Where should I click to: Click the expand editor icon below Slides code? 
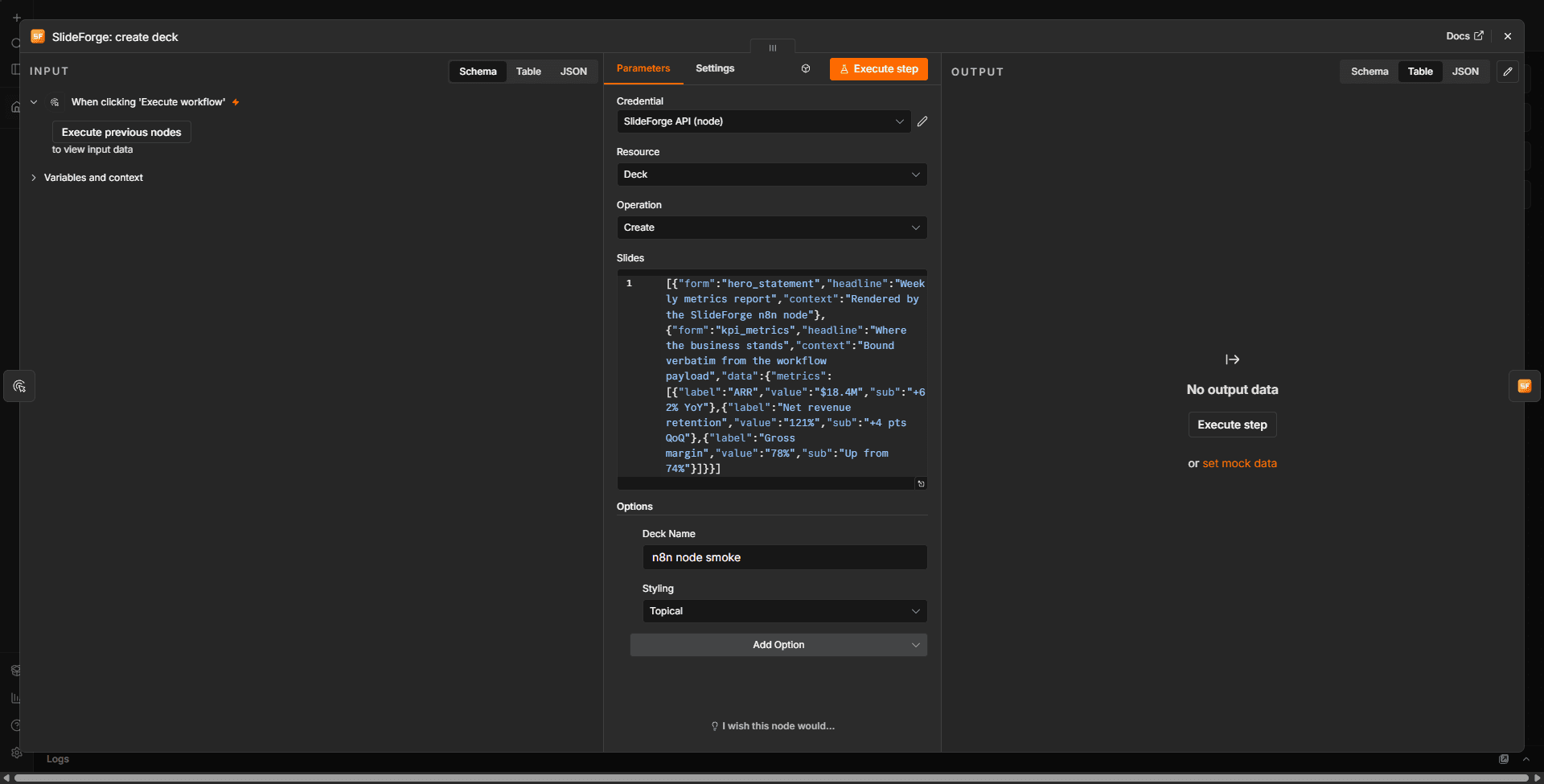tap(921, 484)
